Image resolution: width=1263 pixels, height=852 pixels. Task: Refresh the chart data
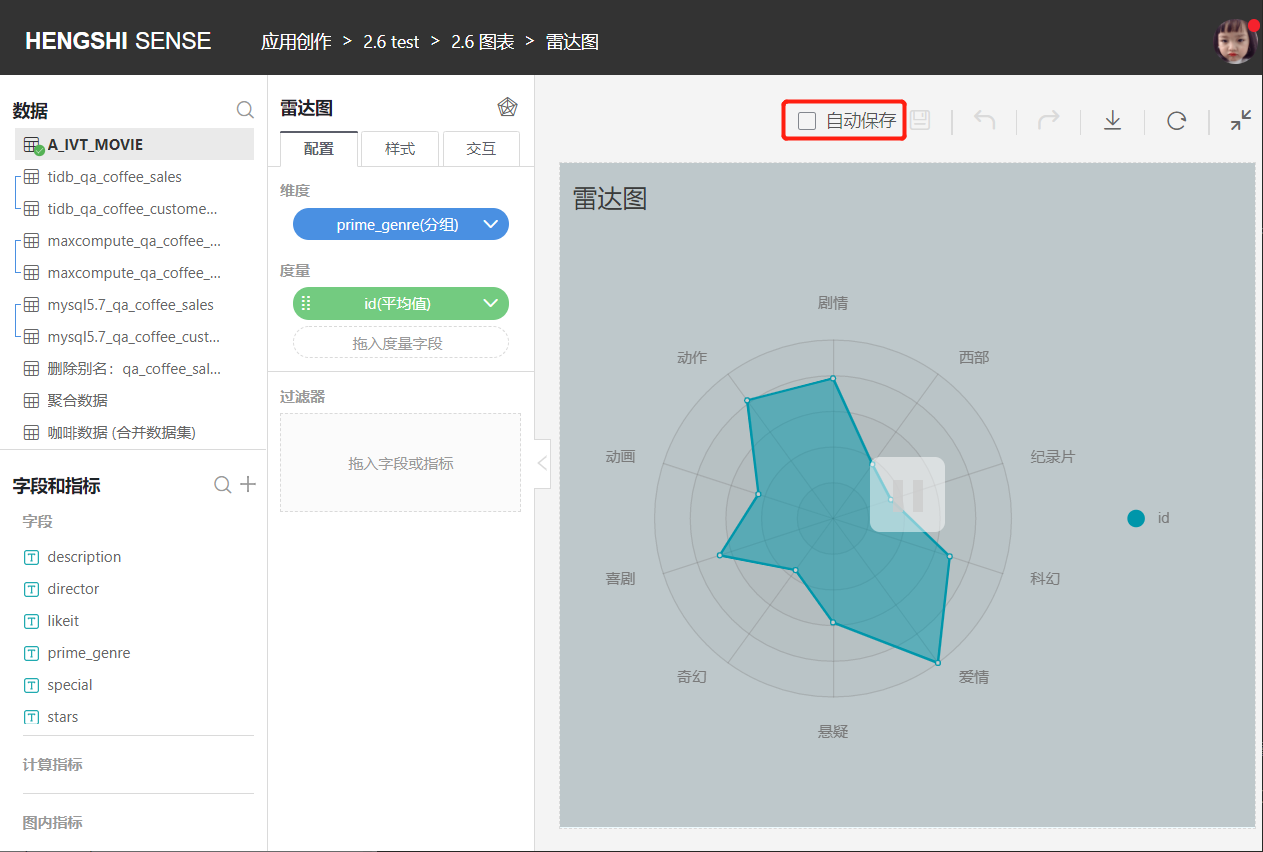(1176, 121)
